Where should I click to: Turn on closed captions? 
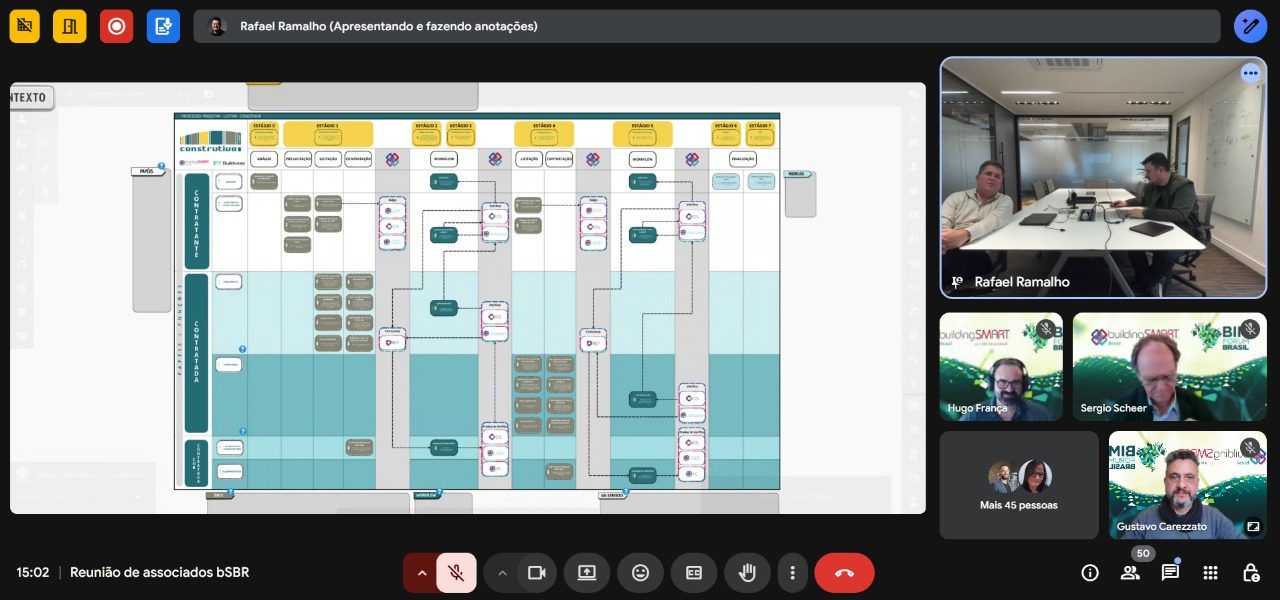point(694,573)
